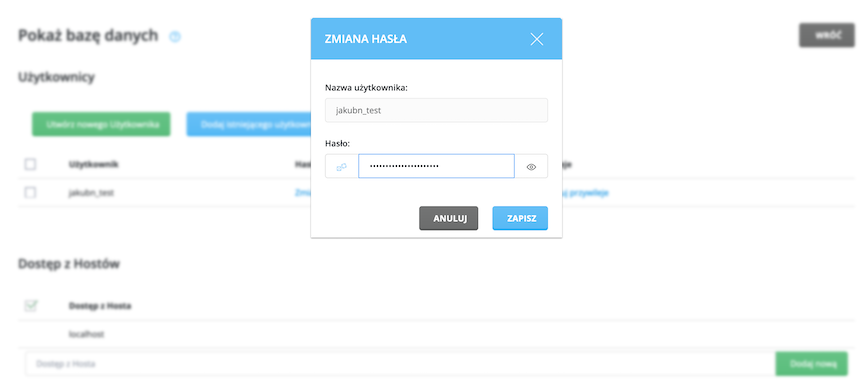
Task: Toggle the Dostęp z Hosta header checkbox
Action: (31, 305)
